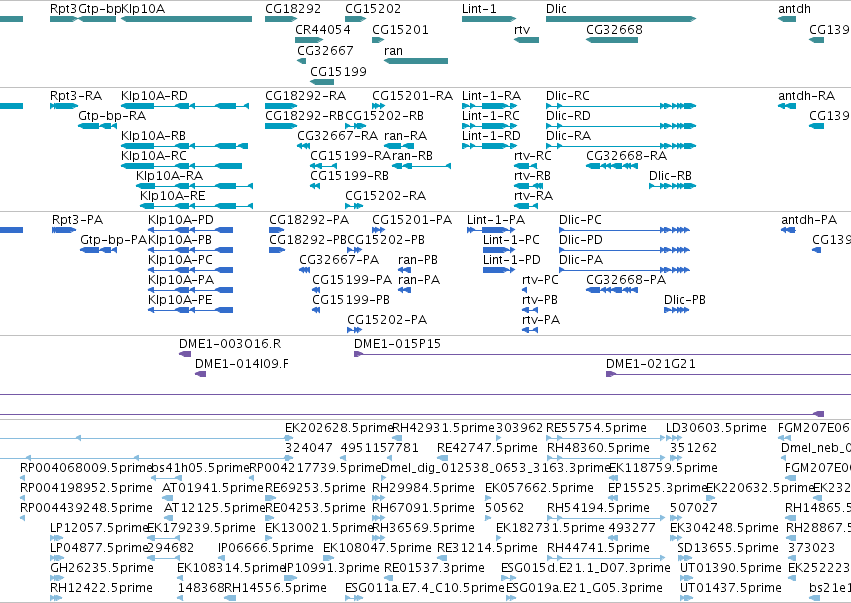
Task: Click the rtv-PB protein label
Action: [540, 300]
